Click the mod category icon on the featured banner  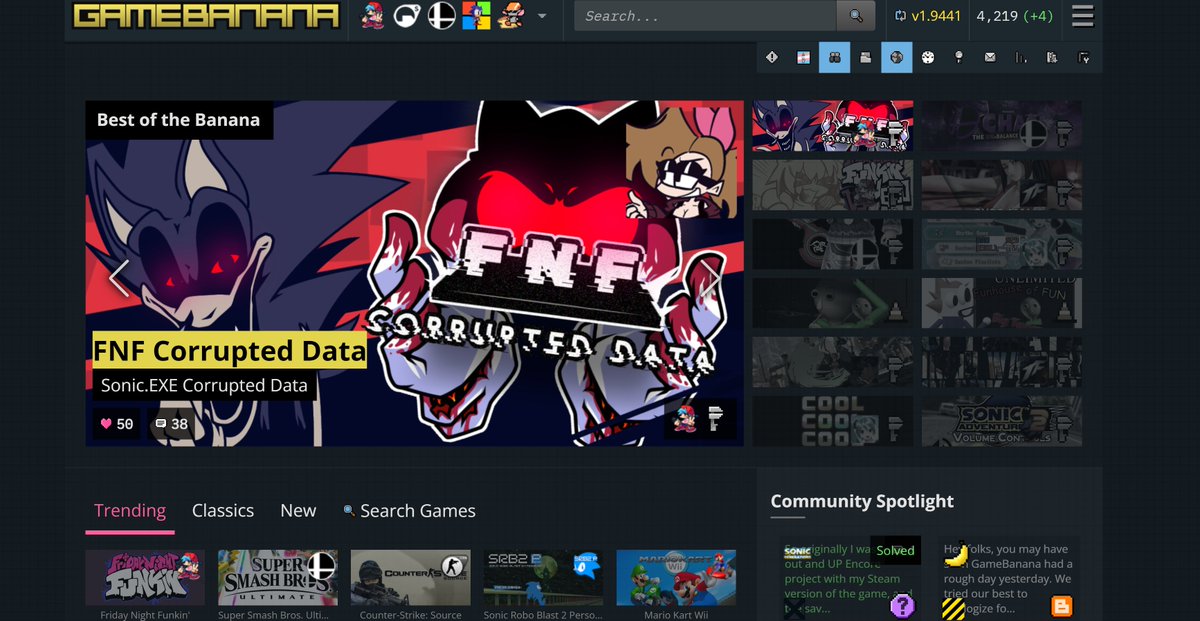point(716,419)
